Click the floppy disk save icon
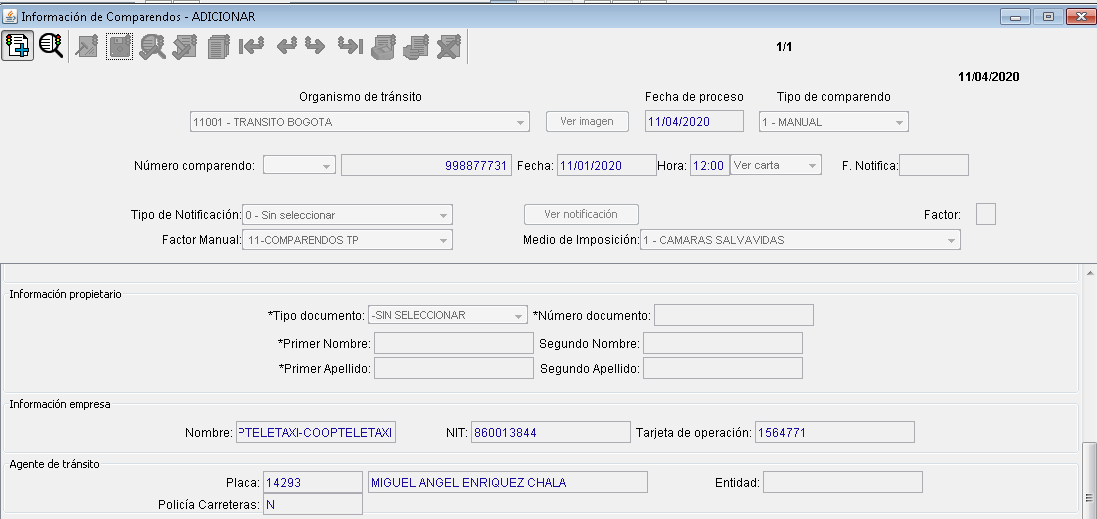 point(120,46)
